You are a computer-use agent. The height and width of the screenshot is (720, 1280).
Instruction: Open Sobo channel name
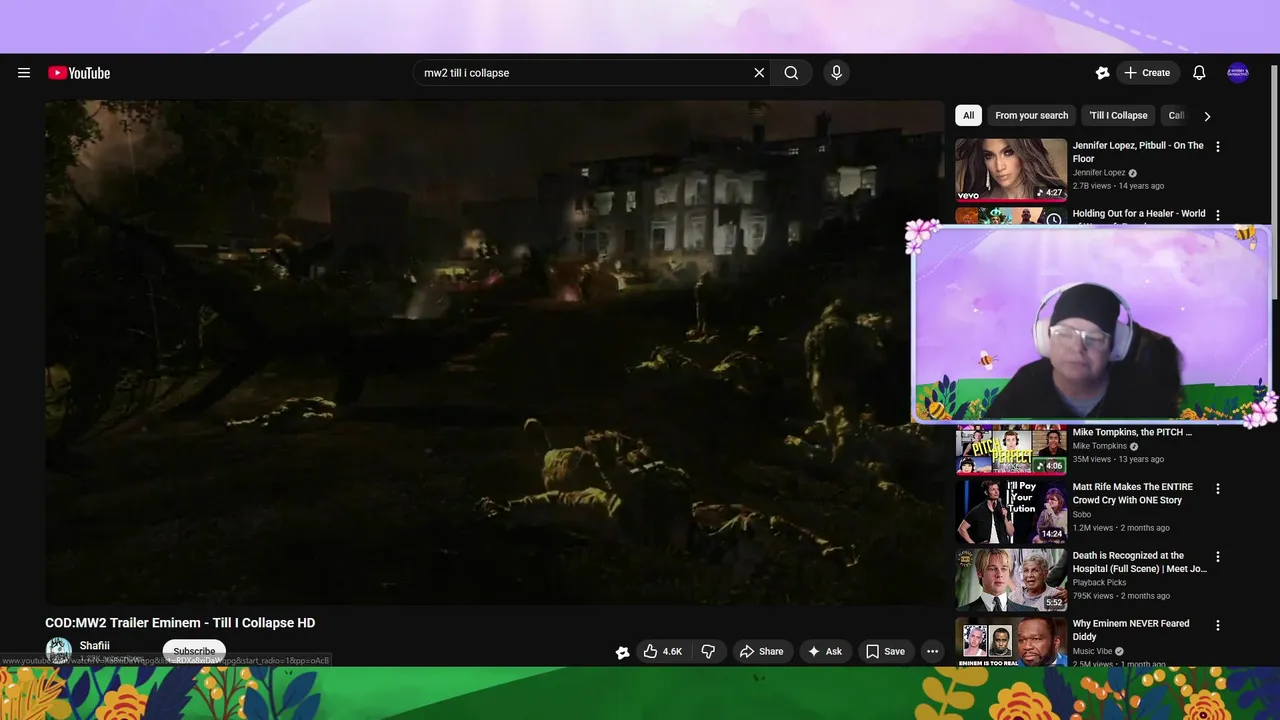[x=1082, y=514]
